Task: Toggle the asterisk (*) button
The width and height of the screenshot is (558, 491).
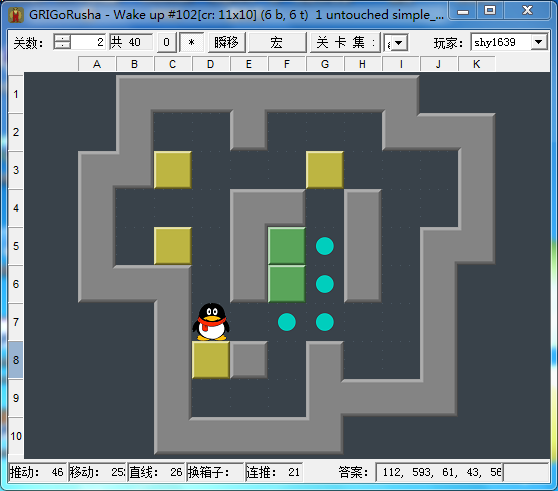Action: coord(191,43)
